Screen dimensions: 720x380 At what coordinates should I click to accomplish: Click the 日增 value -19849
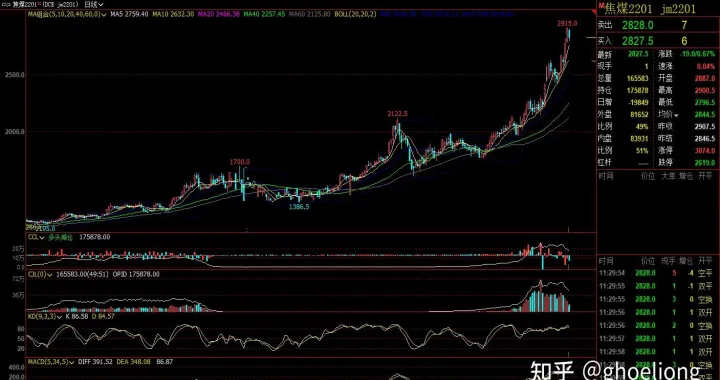click(638, 103)
